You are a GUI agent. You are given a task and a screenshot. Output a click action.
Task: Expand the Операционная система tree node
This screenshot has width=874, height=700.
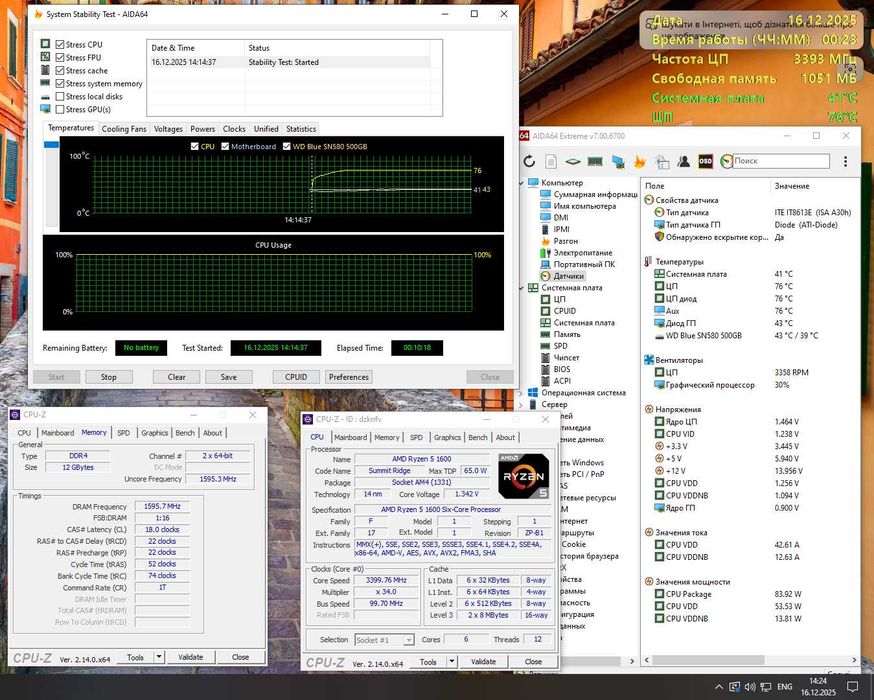click(522, 392)
